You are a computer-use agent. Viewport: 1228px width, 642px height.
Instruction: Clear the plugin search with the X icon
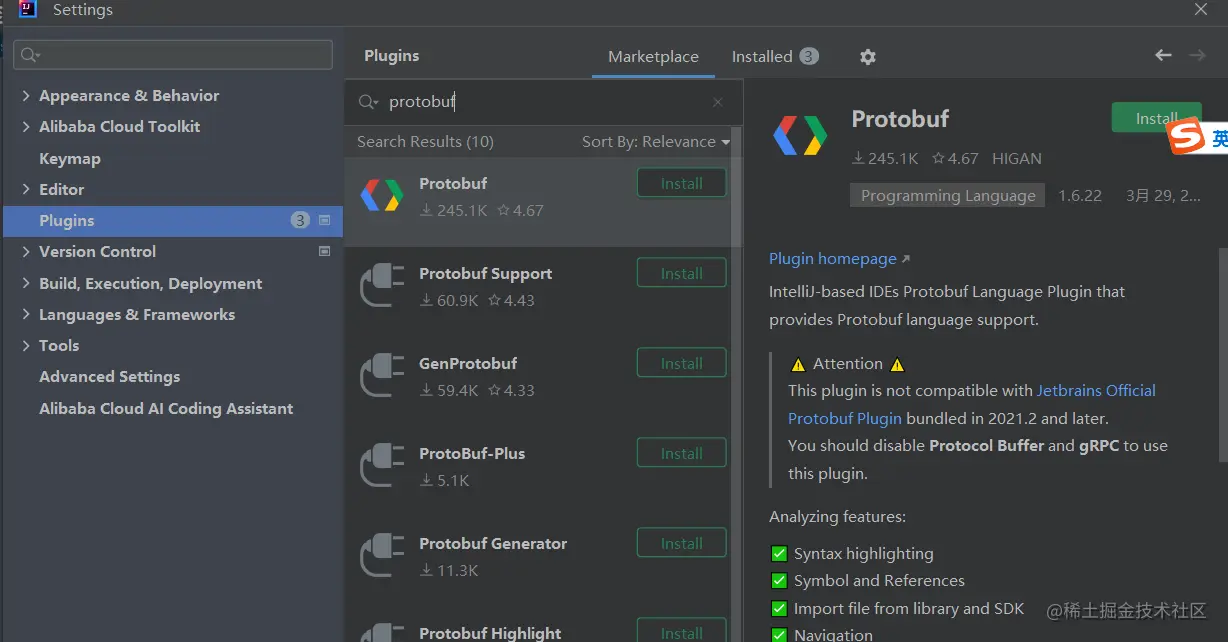click(717, 102)
